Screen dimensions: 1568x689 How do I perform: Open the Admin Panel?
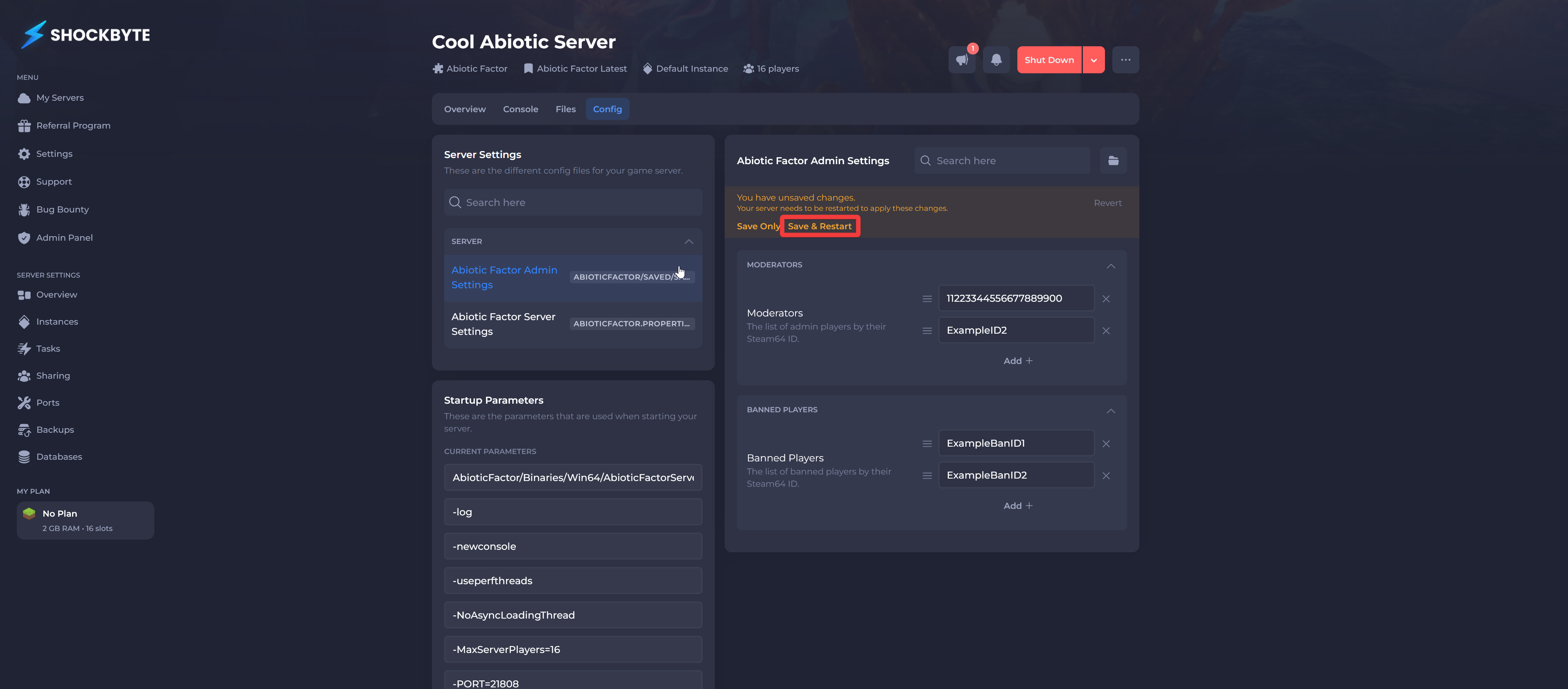pos(55,237)
